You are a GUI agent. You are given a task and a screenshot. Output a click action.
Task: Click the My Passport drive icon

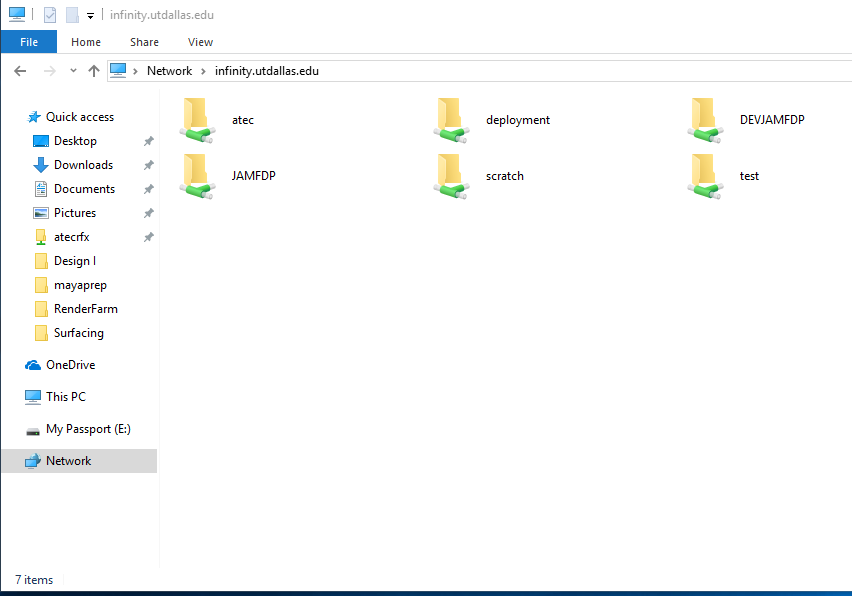33,432
